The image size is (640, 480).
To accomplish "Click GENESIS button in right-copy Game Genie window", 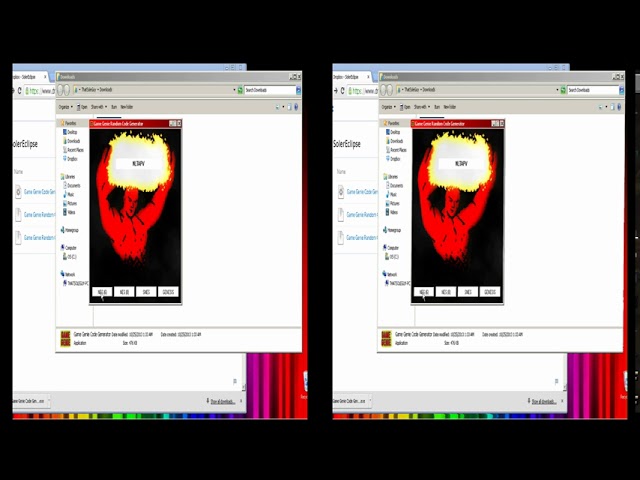I will [x=490, y=292].
